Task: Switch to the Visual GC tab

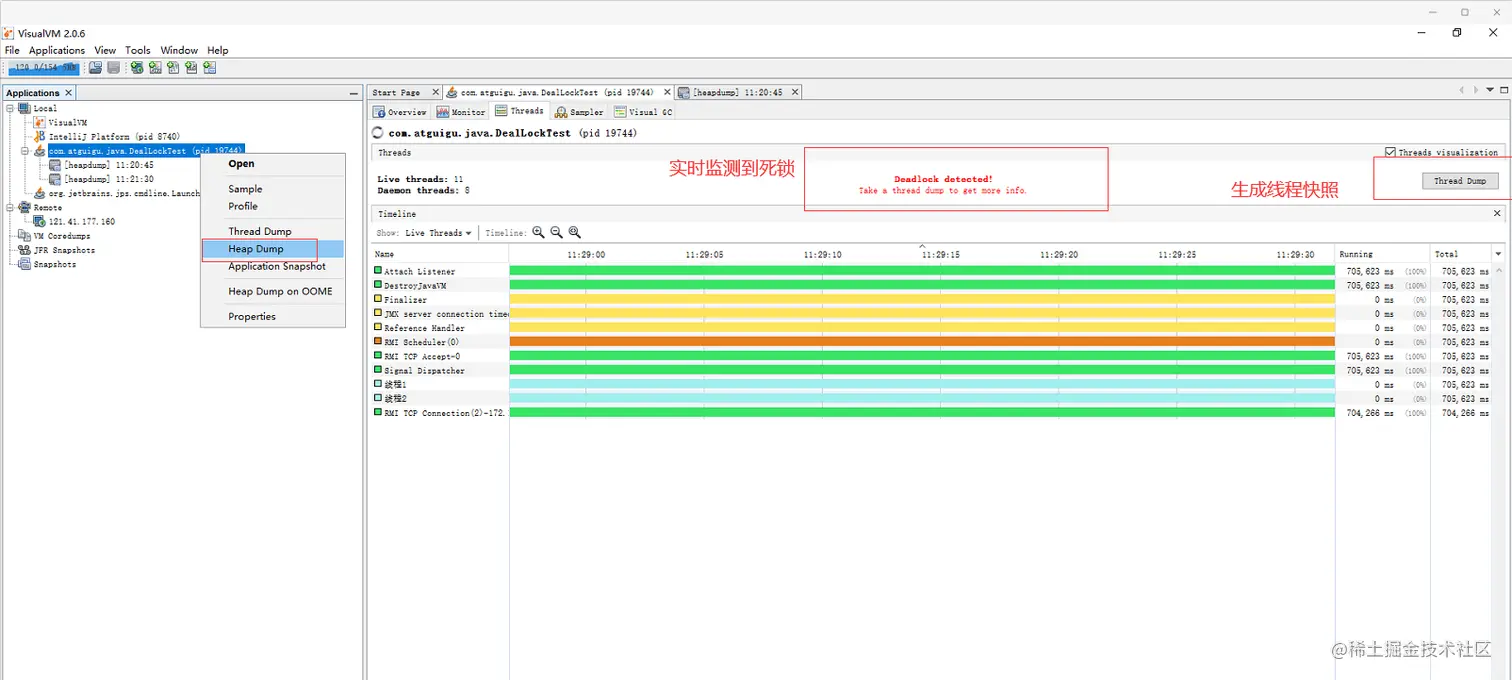Action: coord(643,112)
